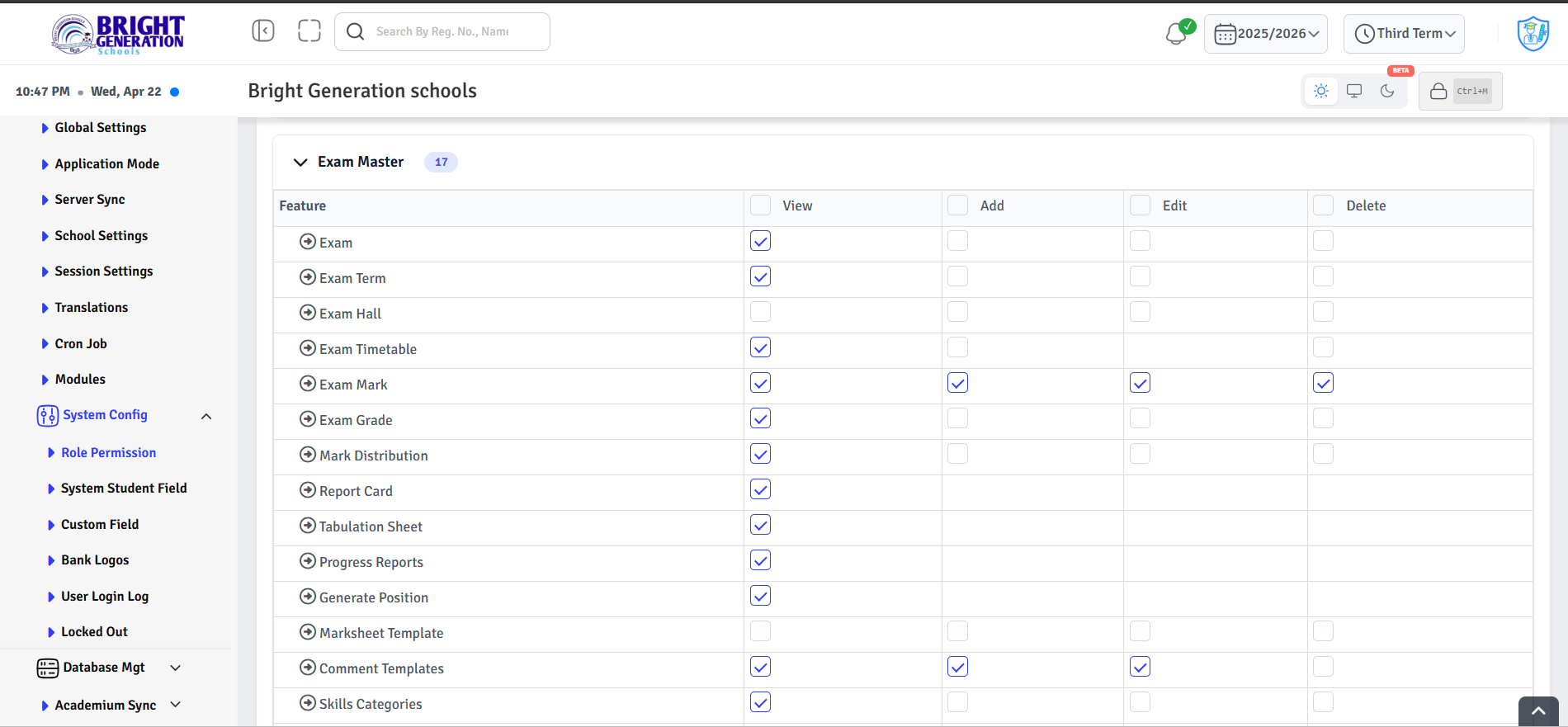Screen dimensions: 1568x727
Task: Click the arrow icon beside Mark Distribution
Action: [308, 454]
